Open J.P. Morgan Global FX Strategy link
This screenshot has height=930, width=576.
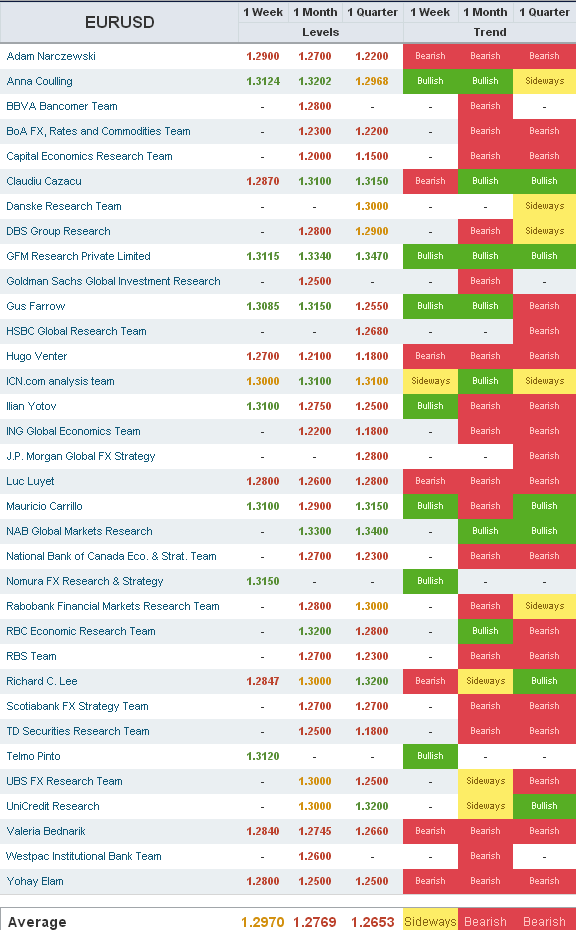pyautogui.click(x=81, y=456)
